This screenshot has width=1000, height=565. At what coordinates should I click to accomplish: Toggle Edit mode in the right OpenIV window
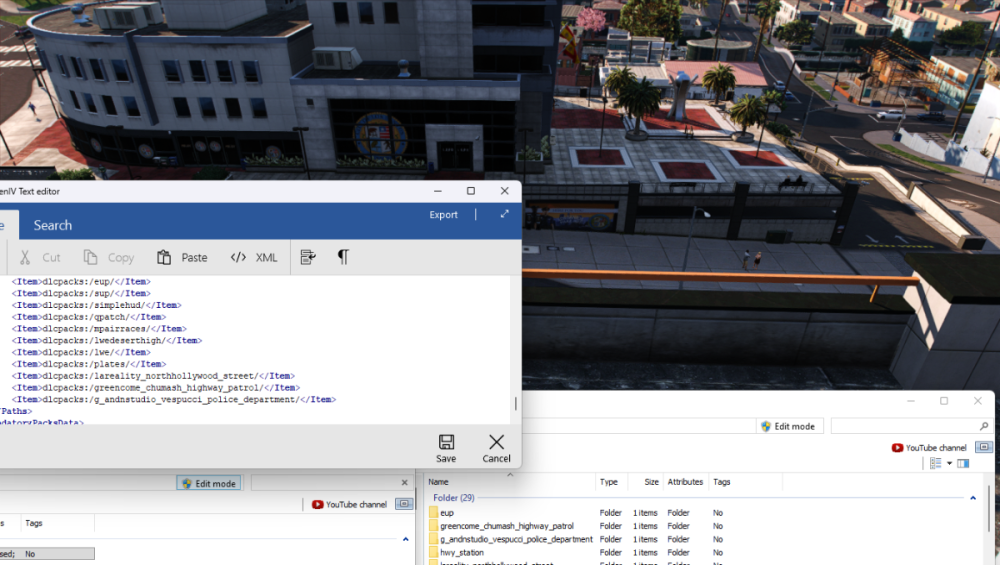pos(789,427)
